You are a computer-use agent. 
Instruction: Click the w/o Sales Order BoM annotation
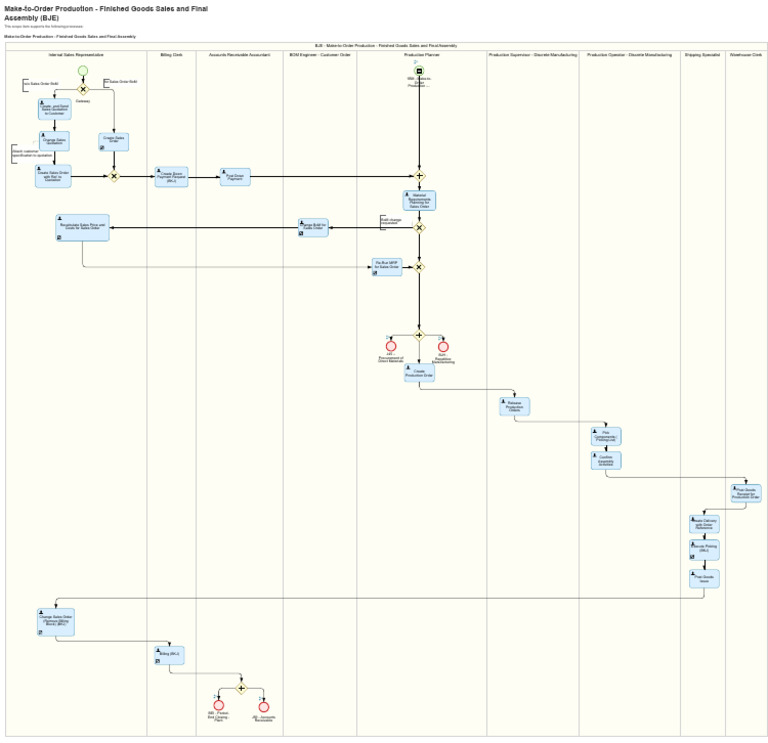(40, 84)
